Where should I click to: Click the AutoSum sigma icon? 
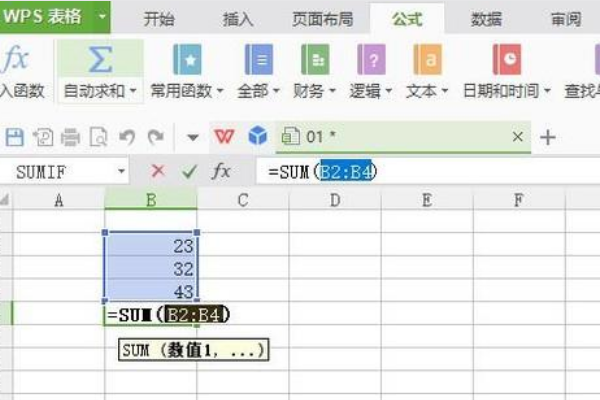click(x=100, y=59)
